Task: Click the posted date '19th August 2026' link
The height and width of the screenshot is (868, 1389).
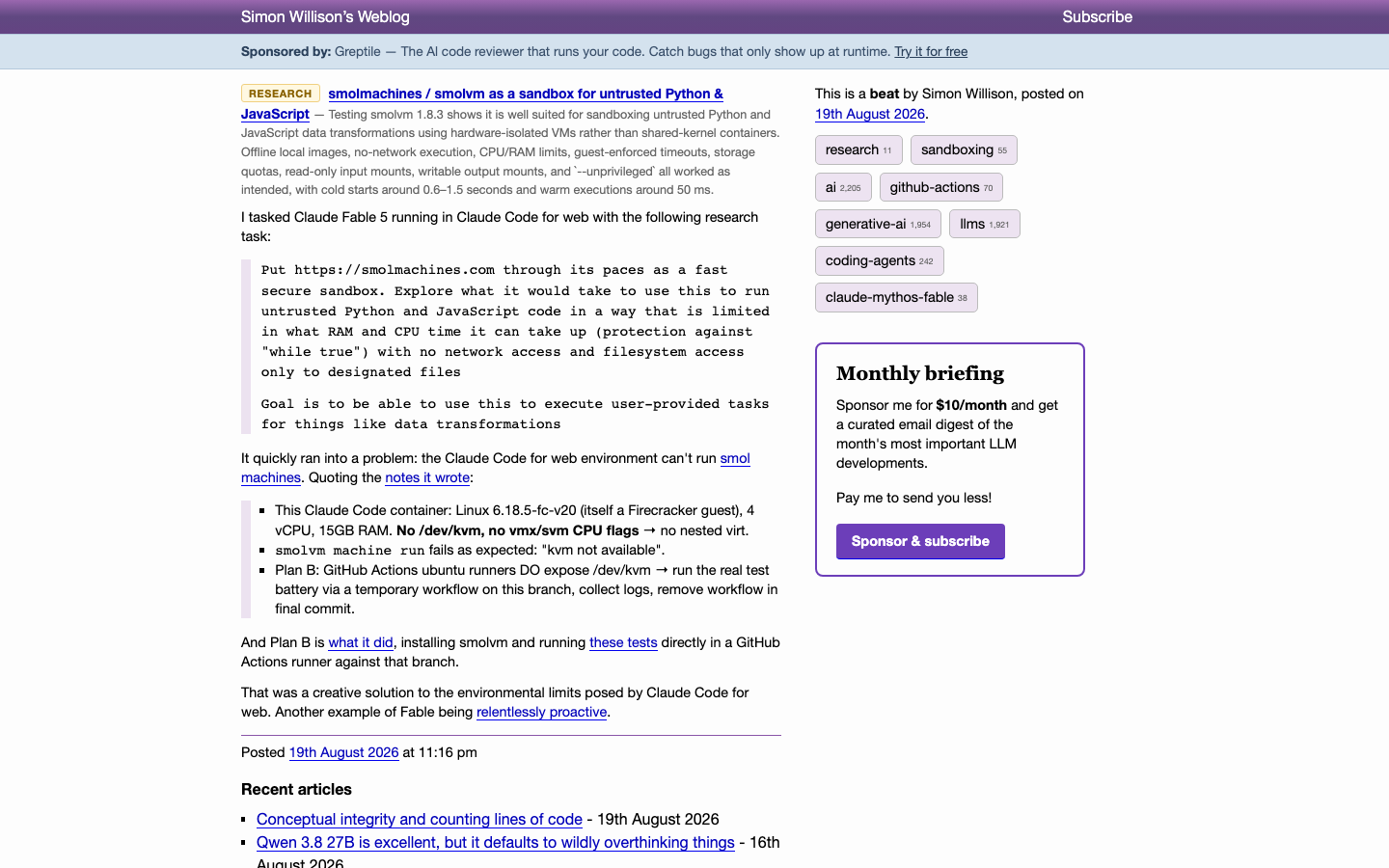Action: [x=343, y=752]
